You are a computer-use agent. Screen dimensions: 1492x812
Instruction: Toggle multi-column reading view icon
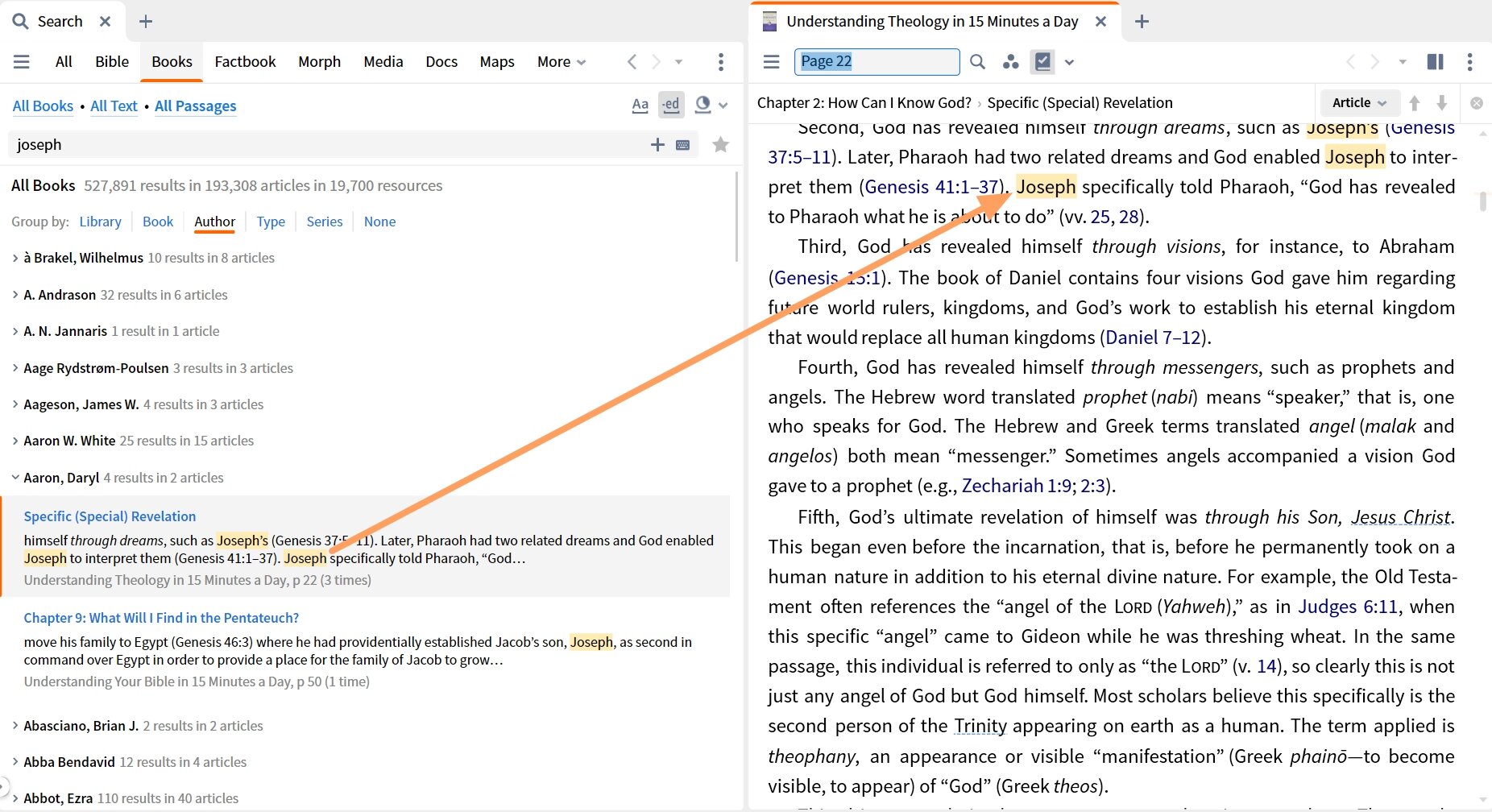click(x=1435, y=61)
